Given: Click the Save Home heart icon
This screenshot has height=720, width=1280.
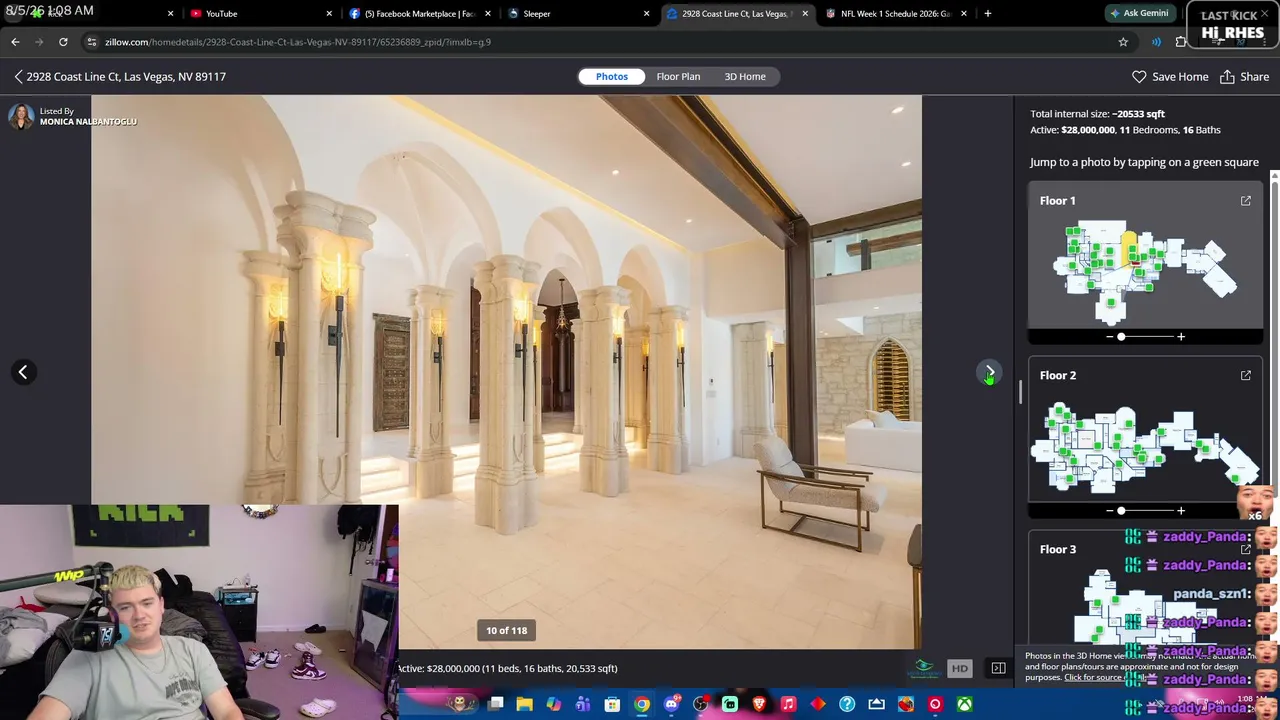Looking at the screenshot, I should [x=1139, y=76].
